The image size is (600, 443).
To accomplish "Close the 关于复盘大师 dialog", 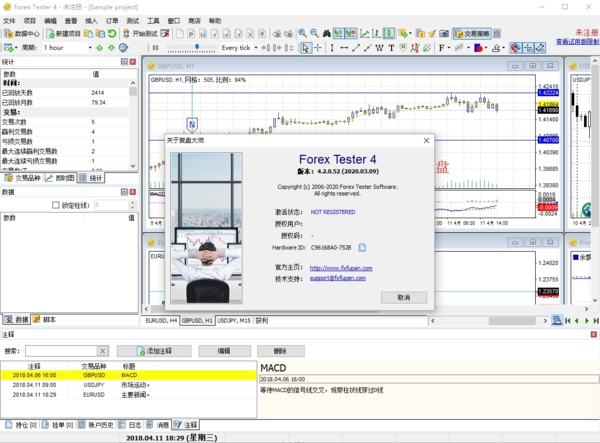I will pos(427,141).
